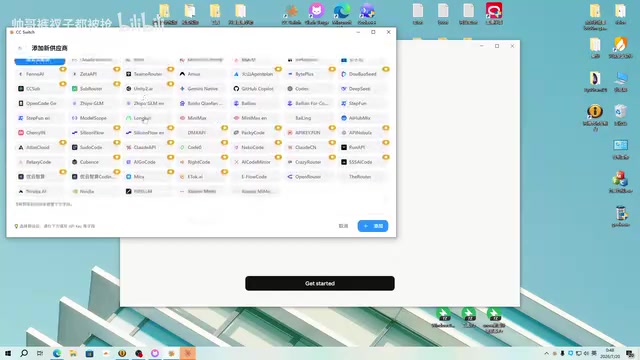Select the MiniMax en provider preset
The height and width of the screenshot is (360, 640).
tap(255, 118)
